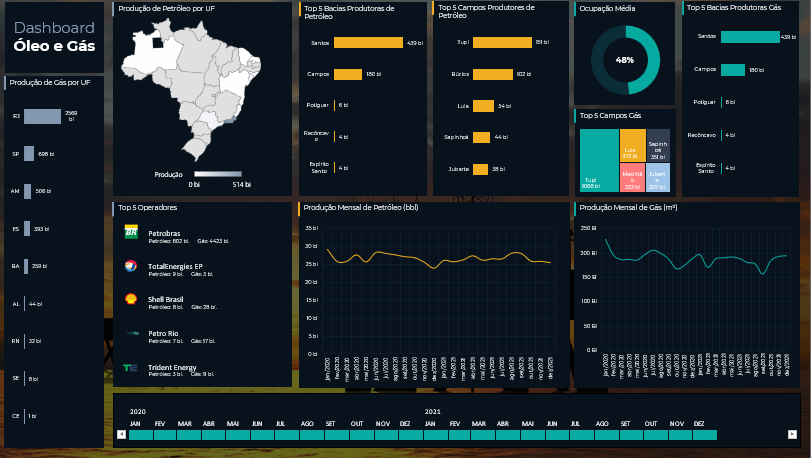Screen dimensions: 812x461
Task: Click the TotalEnergies EP logo
Action: click(131, 266)
